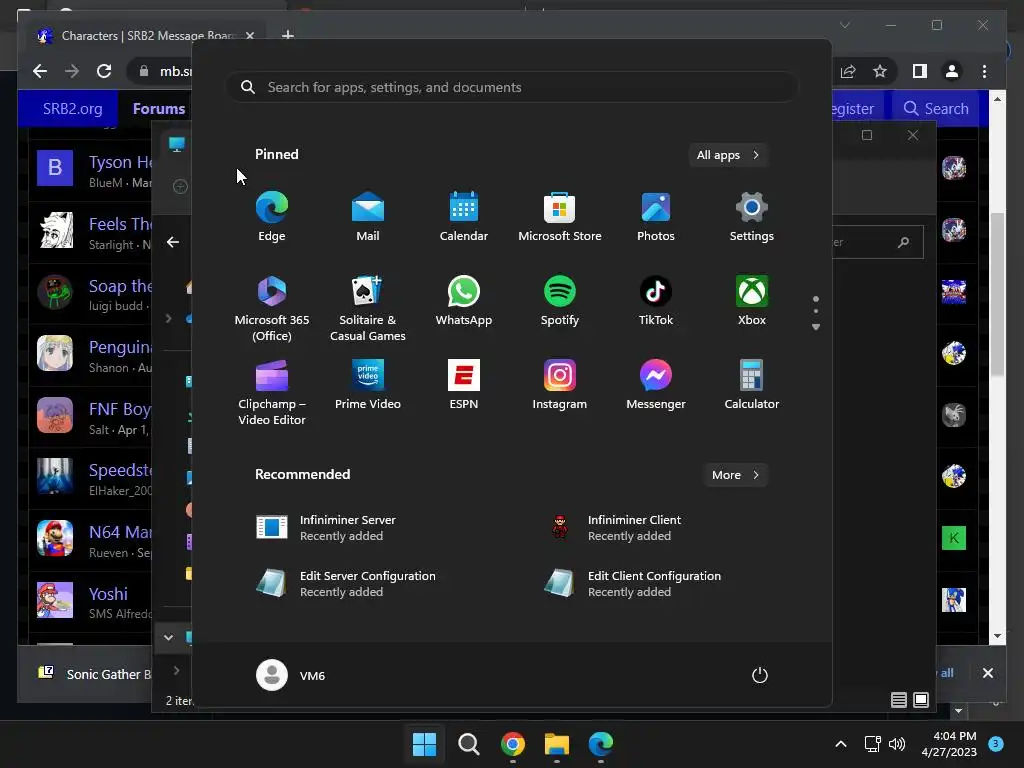This screenshot has width=1024, height=768.
Task: Open the TikTok app
Action: [656, 301]
